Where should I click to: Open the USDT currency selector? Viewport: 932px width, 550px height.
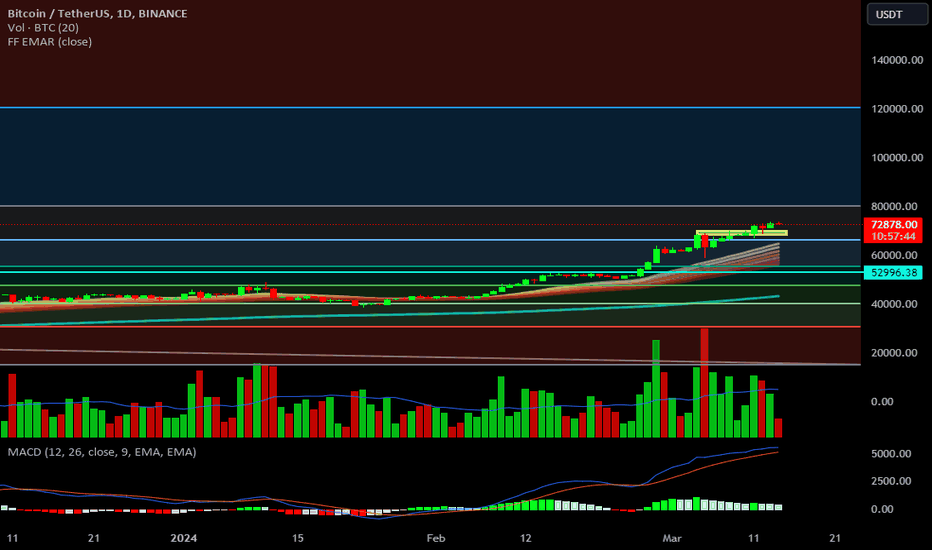click(897, 14)
